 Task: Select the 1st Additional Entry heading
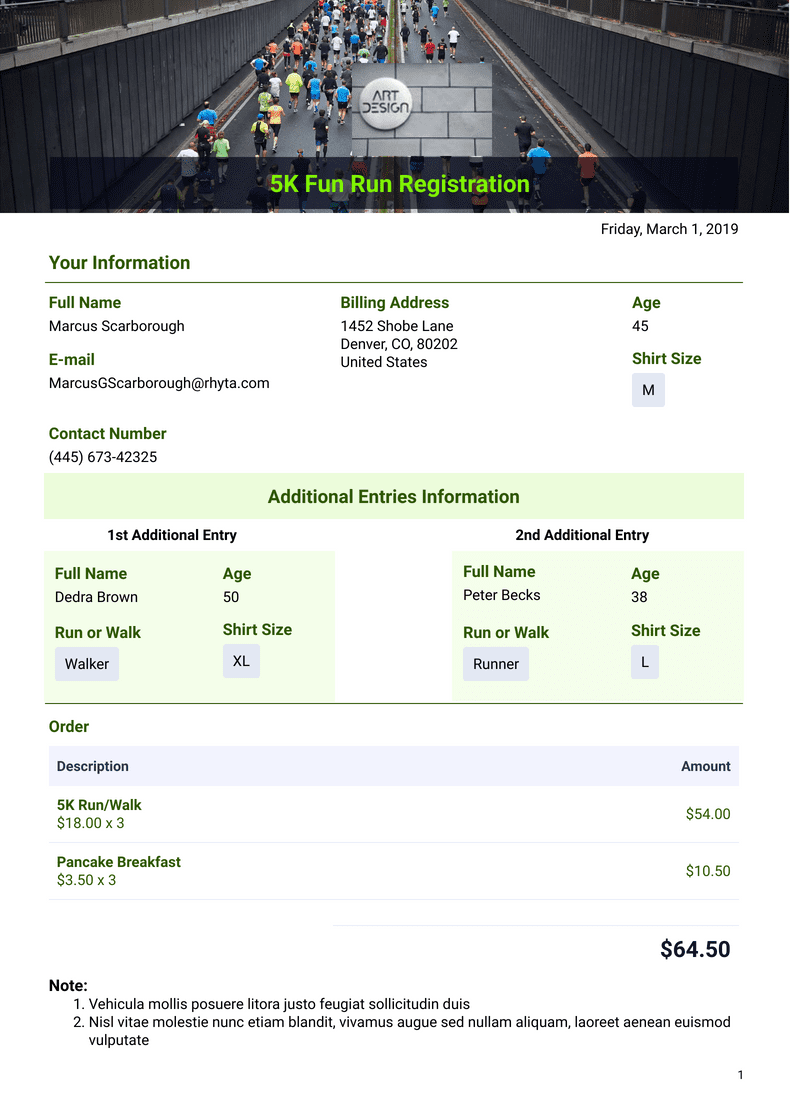(172, 535)
